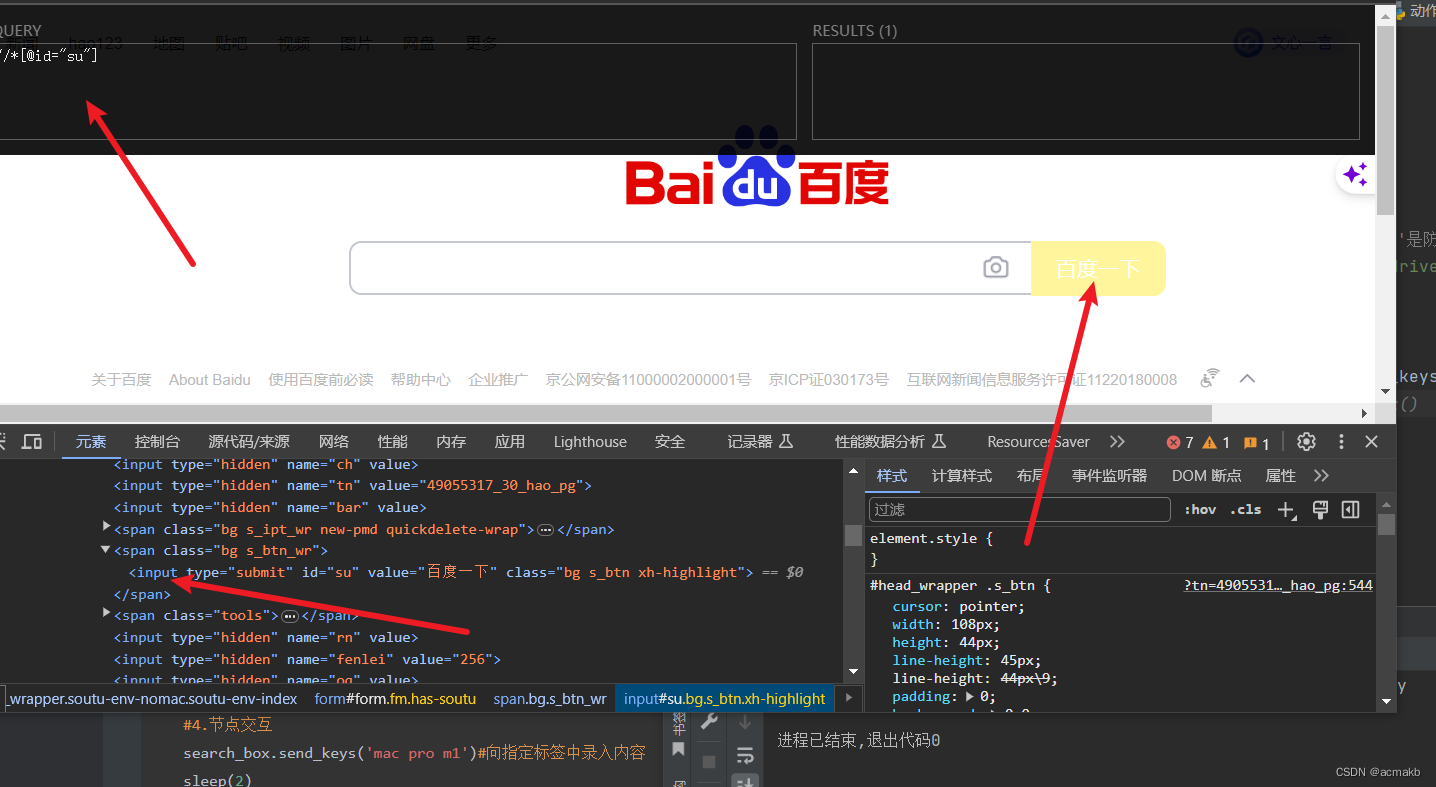This screenshot has width=1436, height=787.
Task: Click the camera image-search icon in Baidu box
Action: 996,268
